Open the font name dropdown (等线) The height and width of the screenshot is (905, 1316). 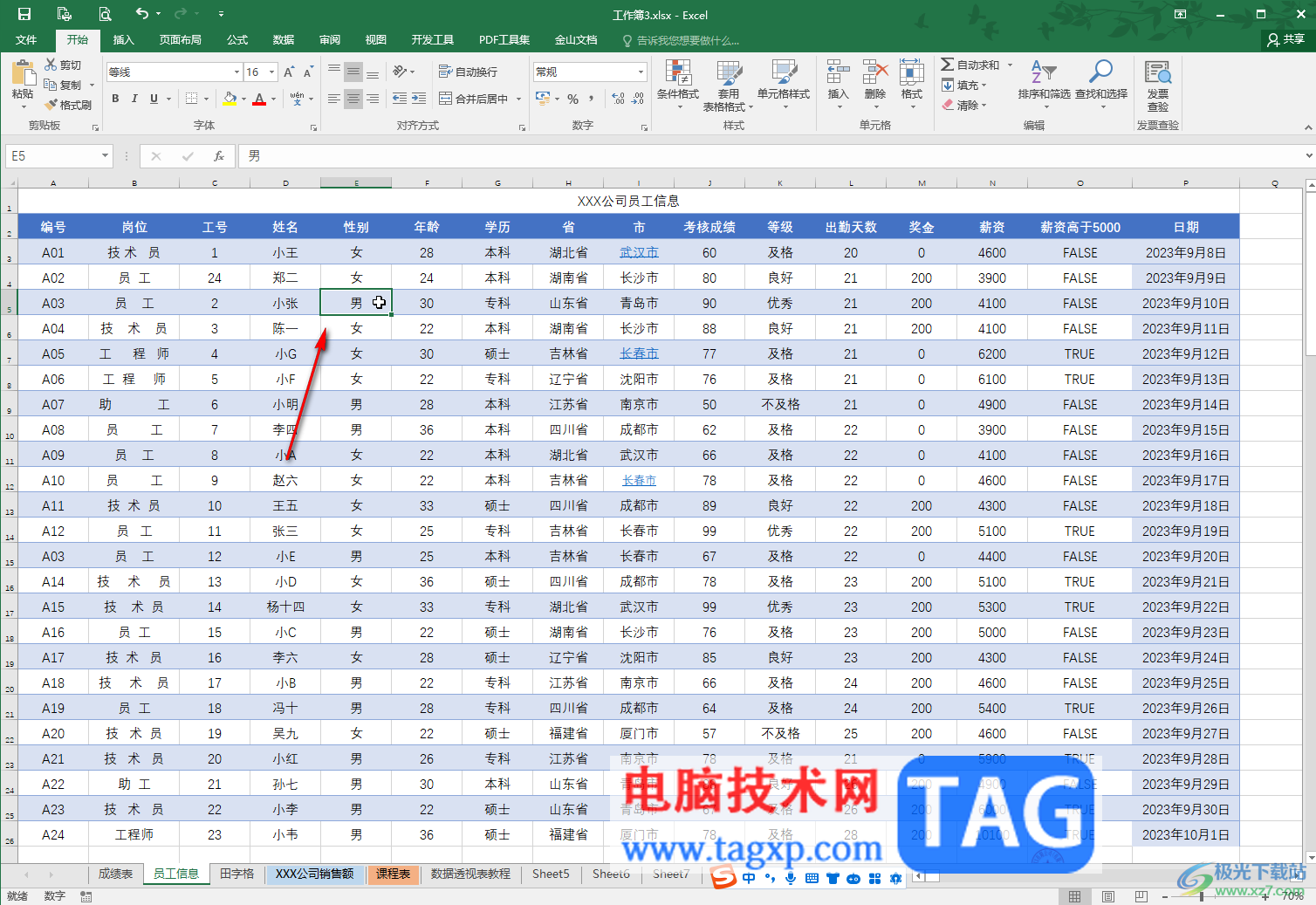click(x=236, y=72)
